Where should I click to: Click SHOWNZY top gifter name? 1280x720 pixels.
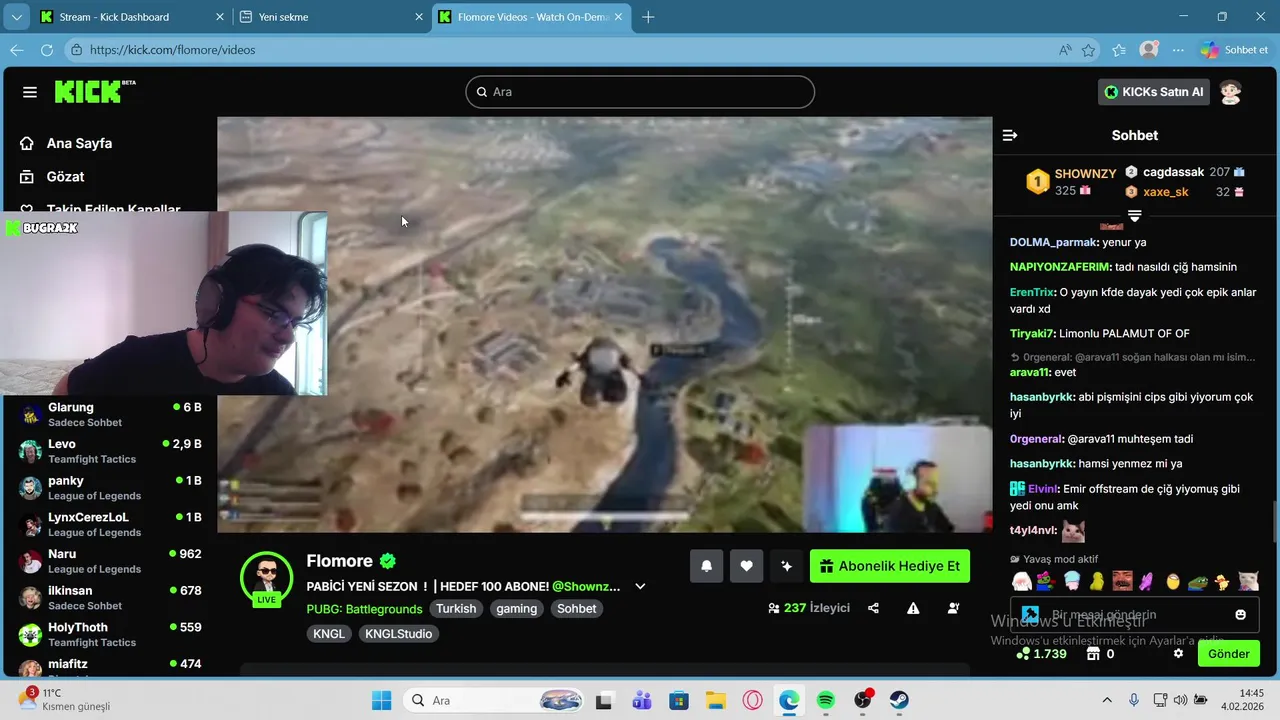(x=1085, y=174)
